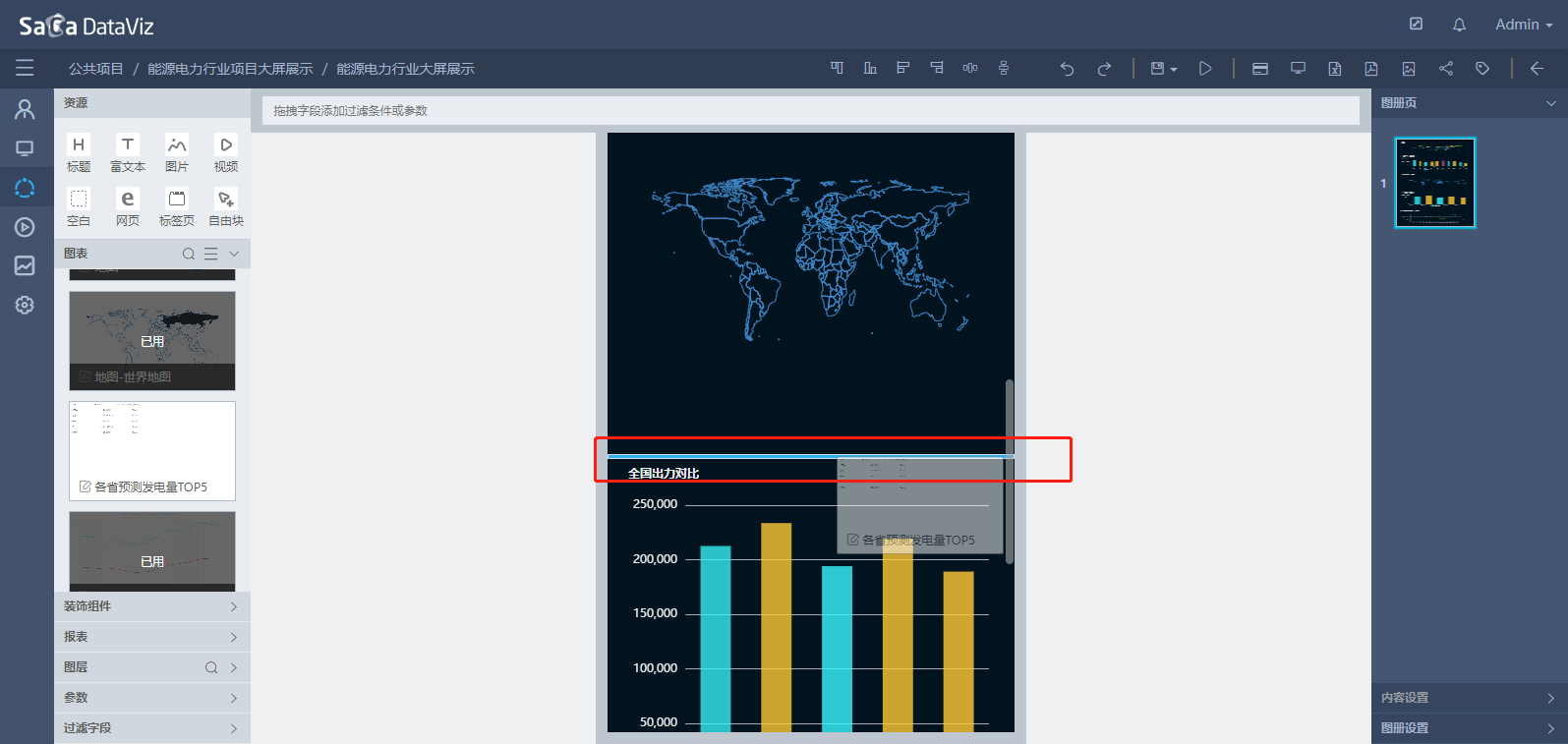This screenshot has width=1568, height=744.
Task: Collapse the 图表 panel chevron
Action: (x=234, y=254)
